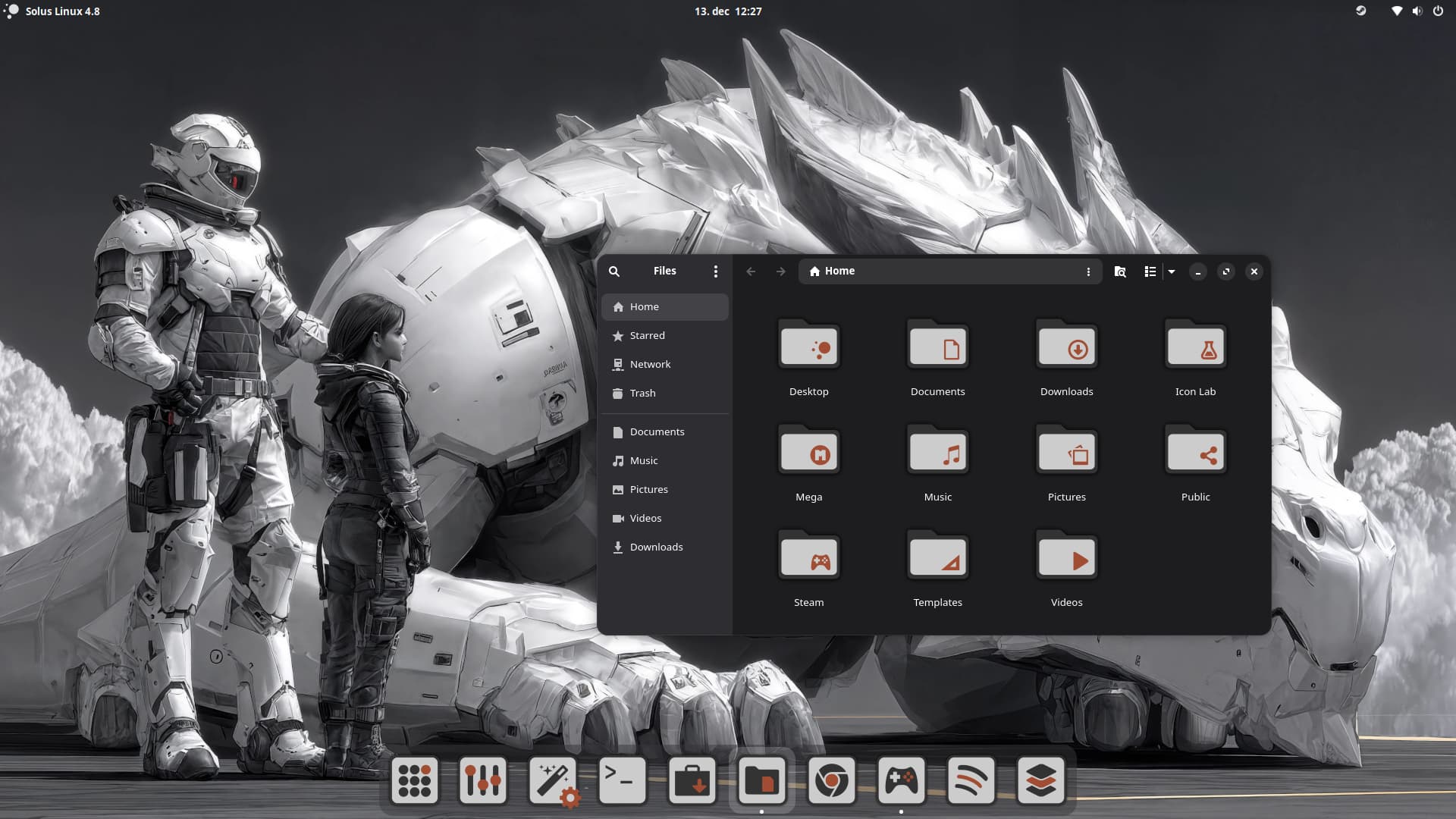Screen dimensions: 1456x819
Task: Open the app grid launcher in dock
Action: coord(414,780)
